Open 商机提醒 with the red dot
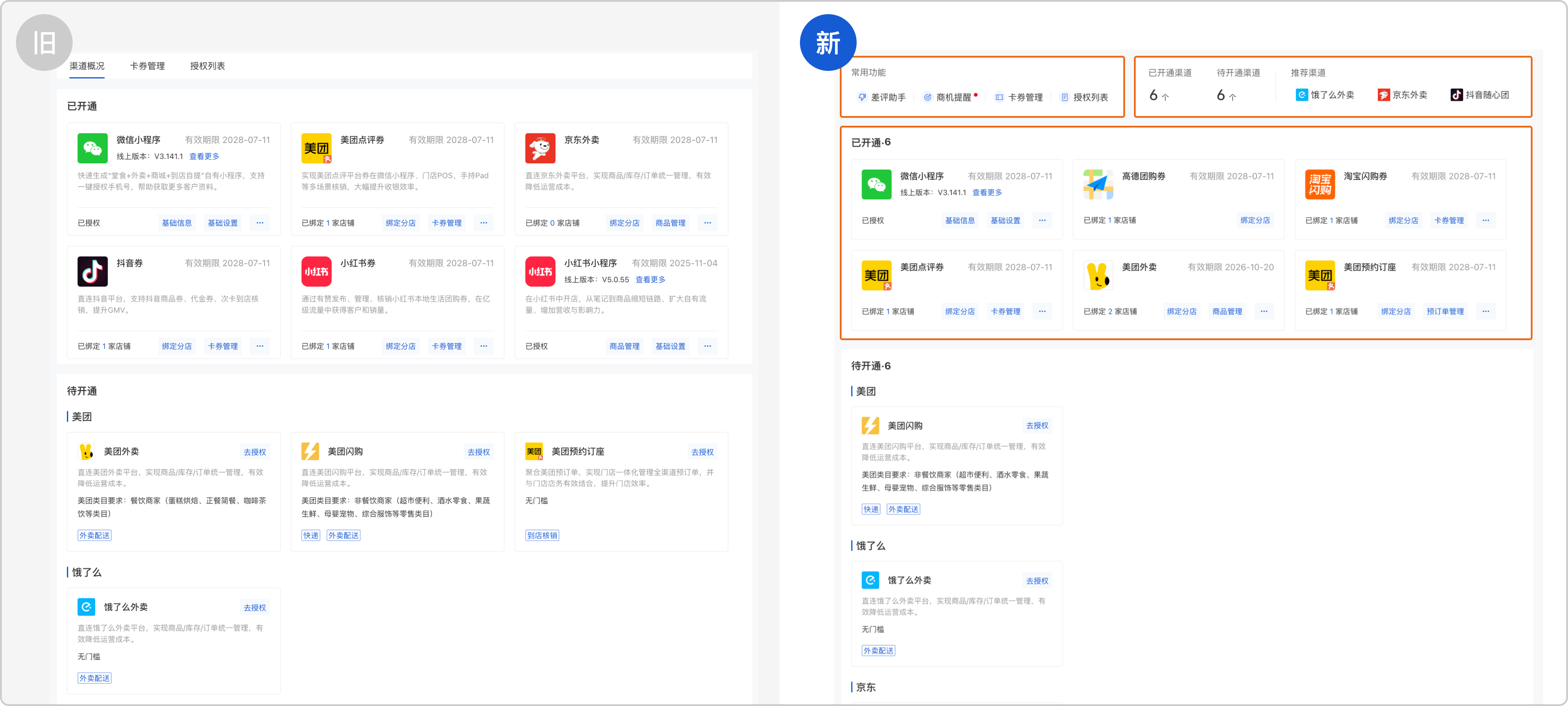The width and height of the screenshot is (1568, 706). coord(953,97)
